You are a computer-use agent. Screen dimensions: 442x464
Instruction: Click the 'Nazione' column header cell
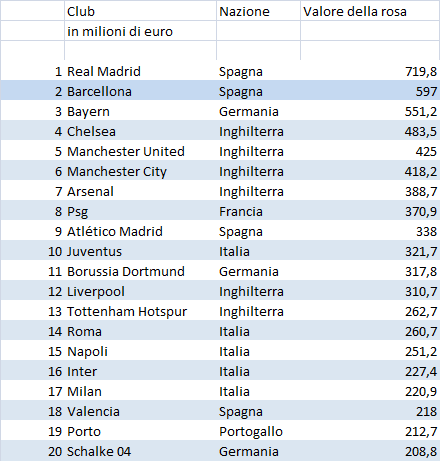tap(258, 11)
